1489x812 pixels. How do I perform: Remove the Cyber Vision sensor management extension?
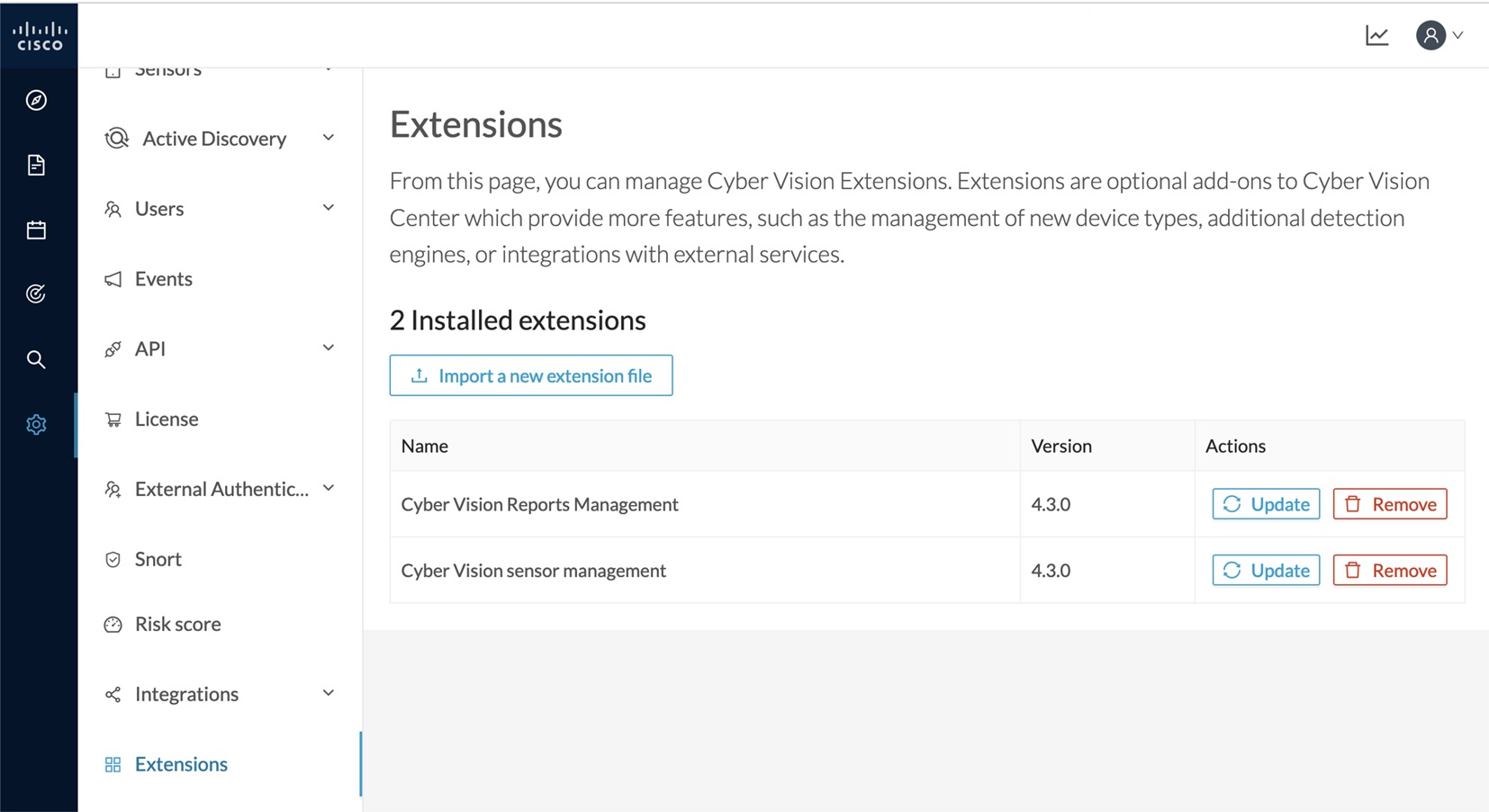coord(1389,570)
